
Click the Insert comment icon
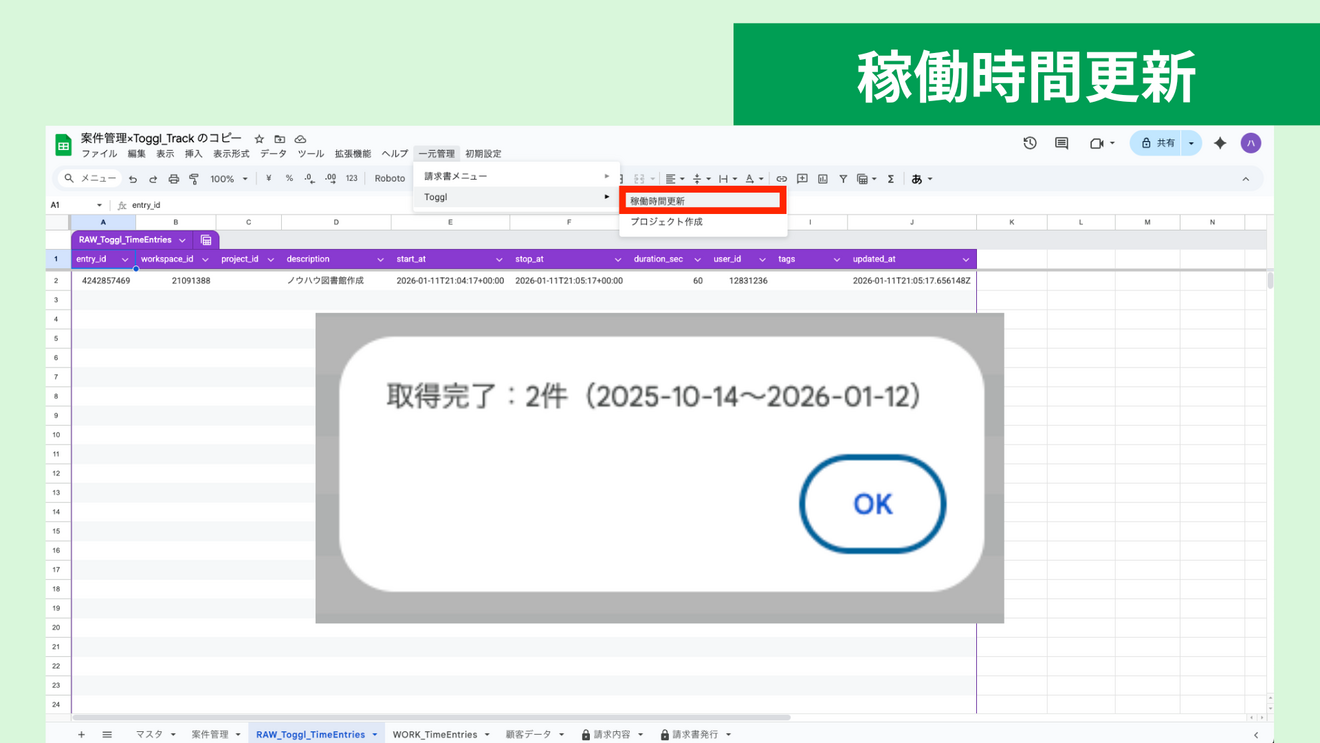click(802, 179)
